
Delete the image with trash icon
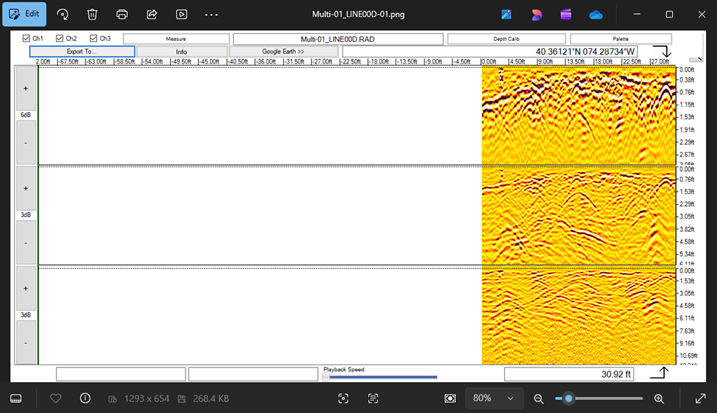pyautogui.click(x=92, y=15)
